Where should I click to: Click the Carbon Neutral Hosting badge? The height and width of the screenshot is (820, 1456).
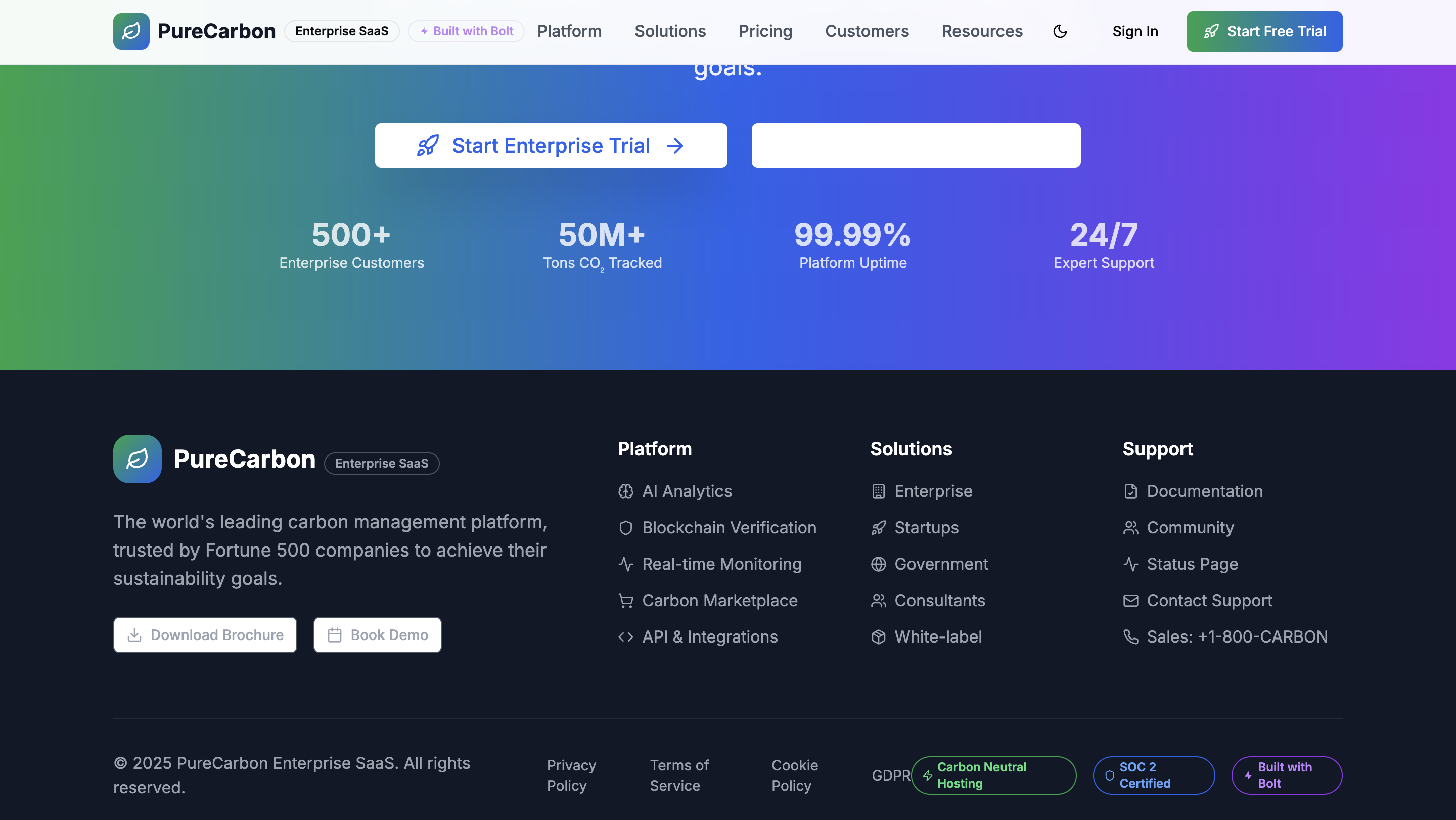tap(993, 775)
